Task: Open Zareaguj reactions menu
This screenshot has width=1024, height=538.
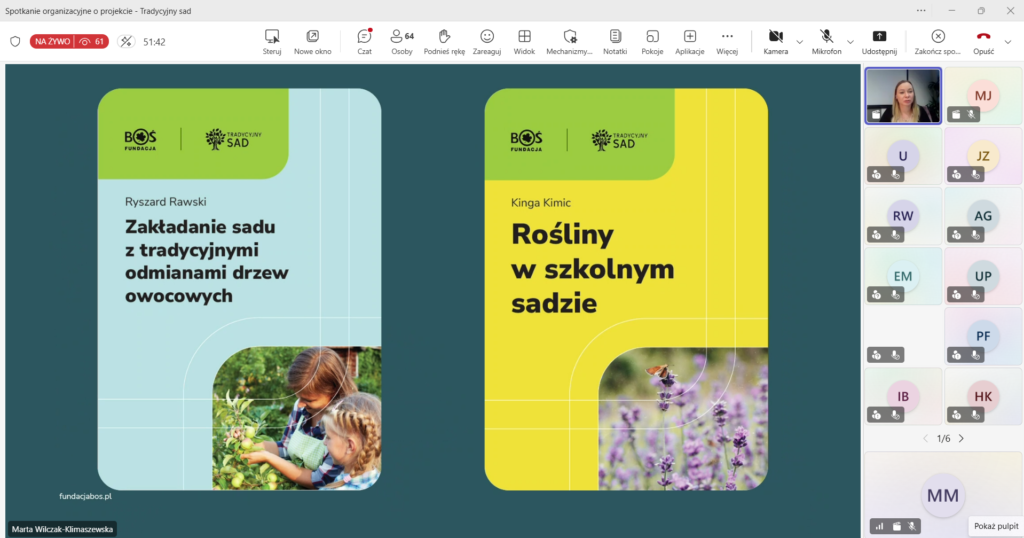Action: point(487,42)
